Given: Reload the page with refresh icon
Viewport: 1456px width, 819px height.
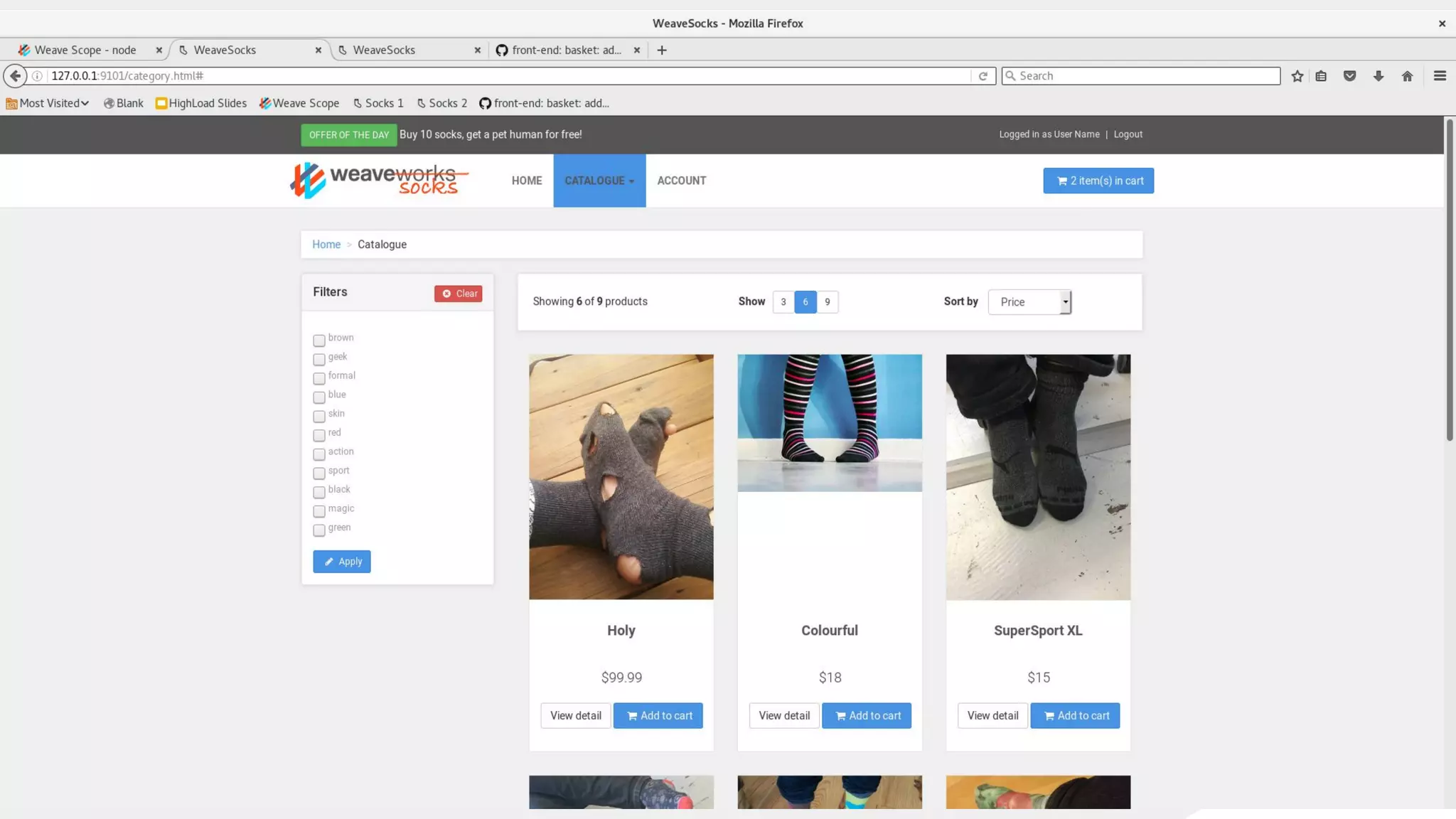Looking at the screenshot, I should pyautogui.click(x=983, y=76).
